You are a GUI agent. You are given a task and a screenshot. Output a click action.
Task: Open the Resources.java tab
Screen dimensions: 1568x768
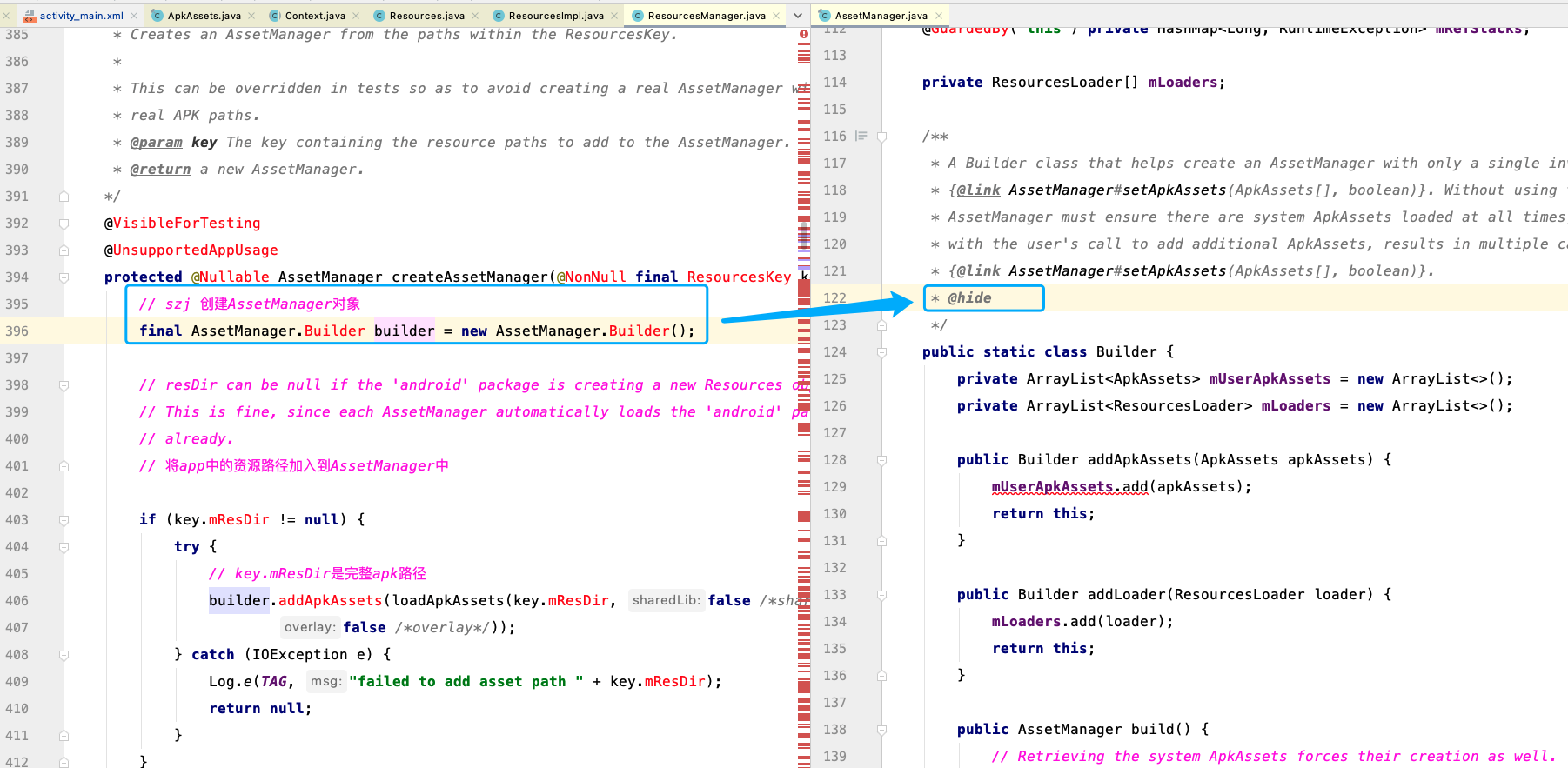[426, 16]
